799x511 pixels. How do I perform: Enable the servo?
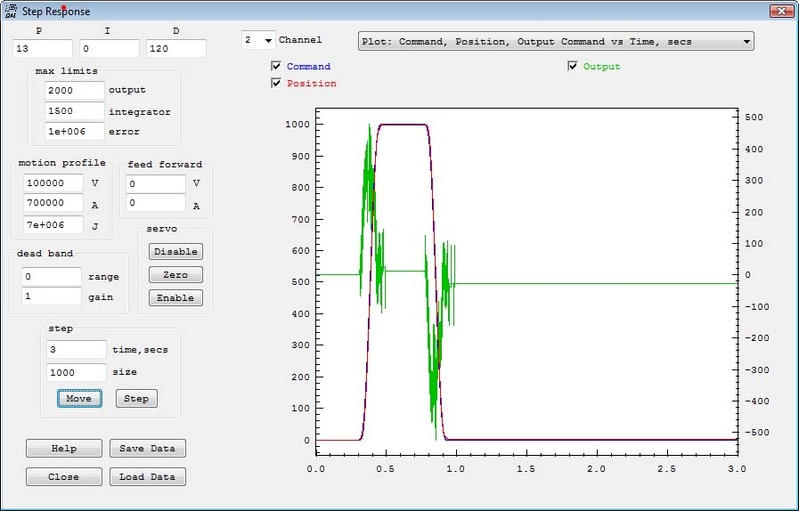175,298
